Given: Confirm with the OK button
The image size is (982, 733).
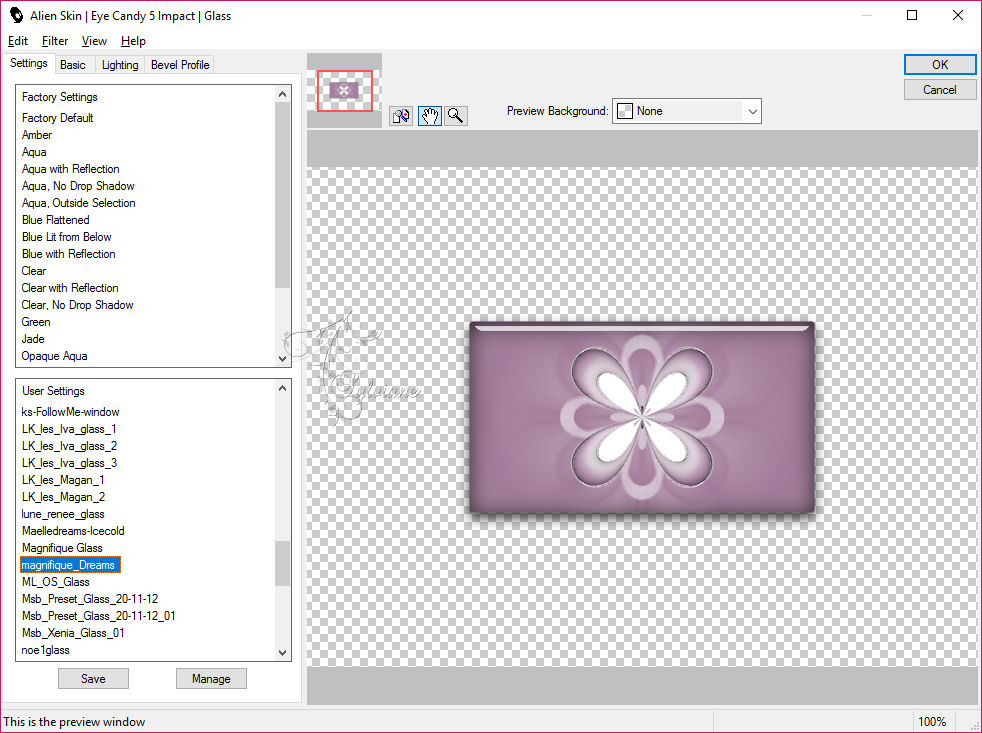Looking at the screenshot, I should tap(939, 65).
